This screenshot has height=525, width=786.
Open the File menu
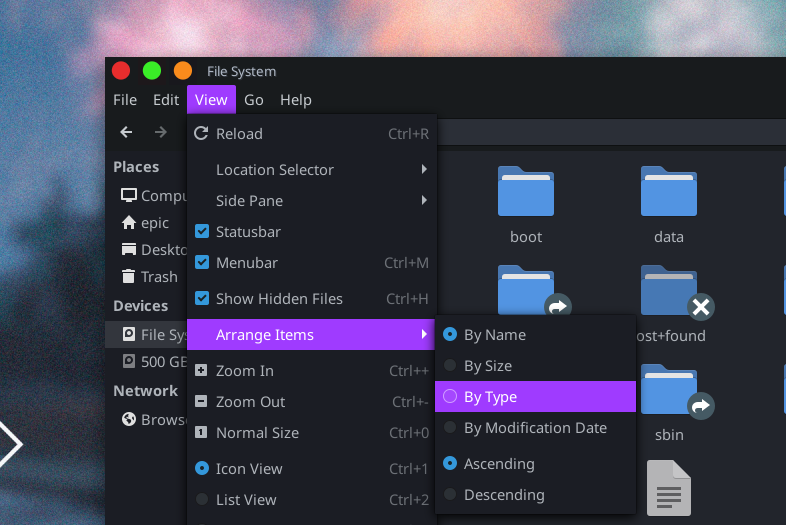click(125, 100)
